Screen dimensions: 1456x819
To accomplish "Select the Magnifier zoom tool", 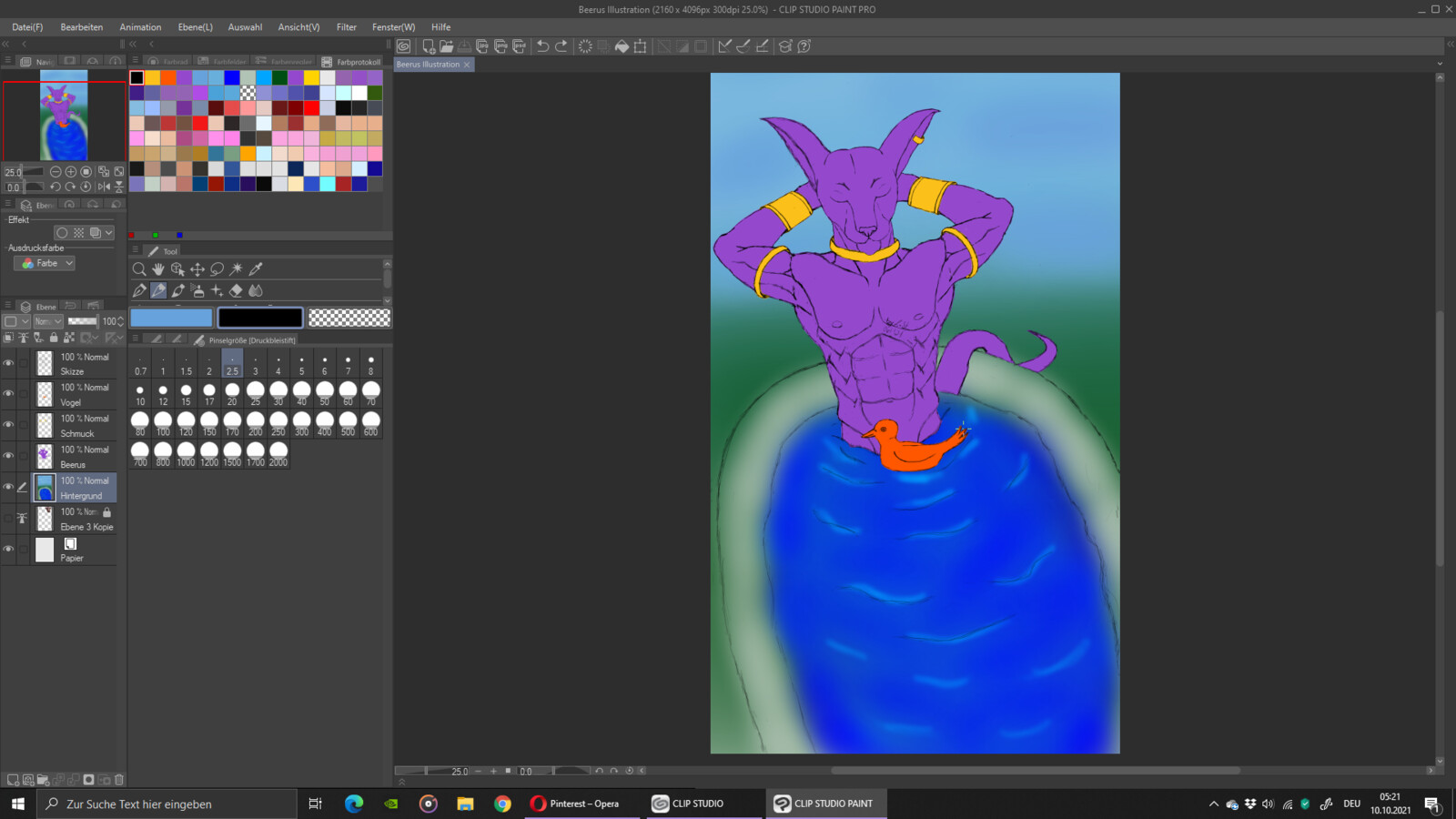I will 139,269.
